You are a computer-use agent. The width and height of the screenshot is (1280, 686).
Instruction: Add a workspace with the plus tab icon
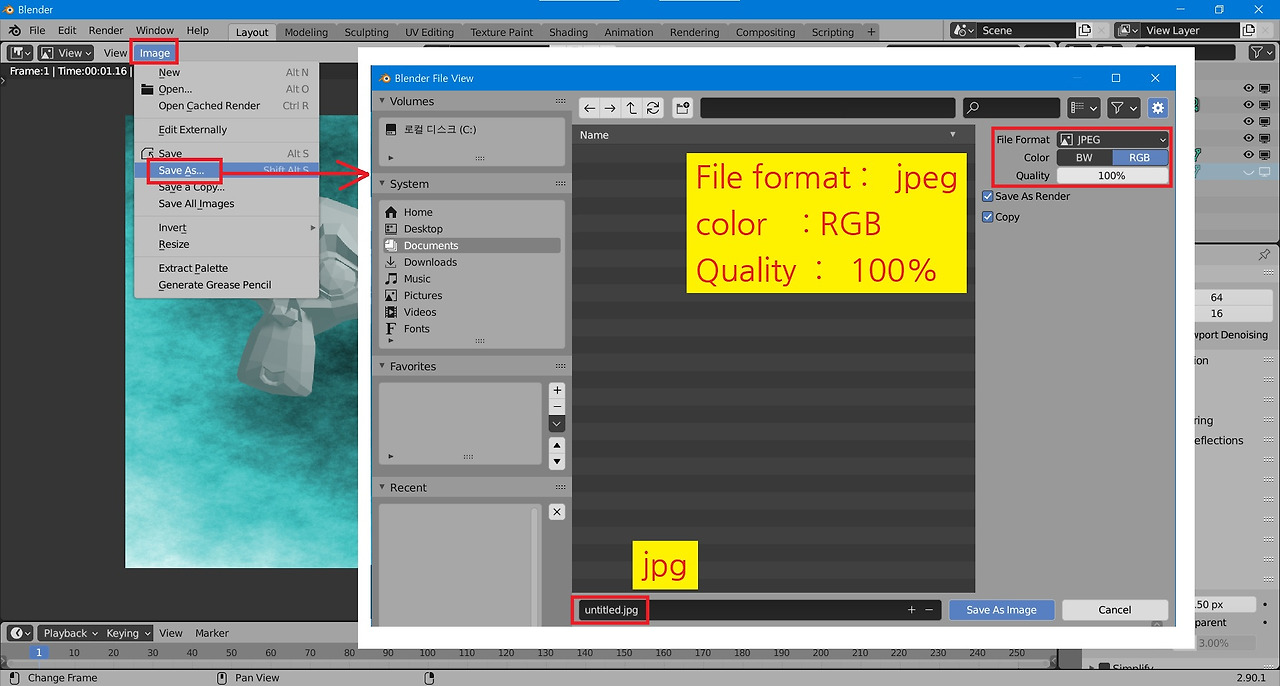coord(871,32)
